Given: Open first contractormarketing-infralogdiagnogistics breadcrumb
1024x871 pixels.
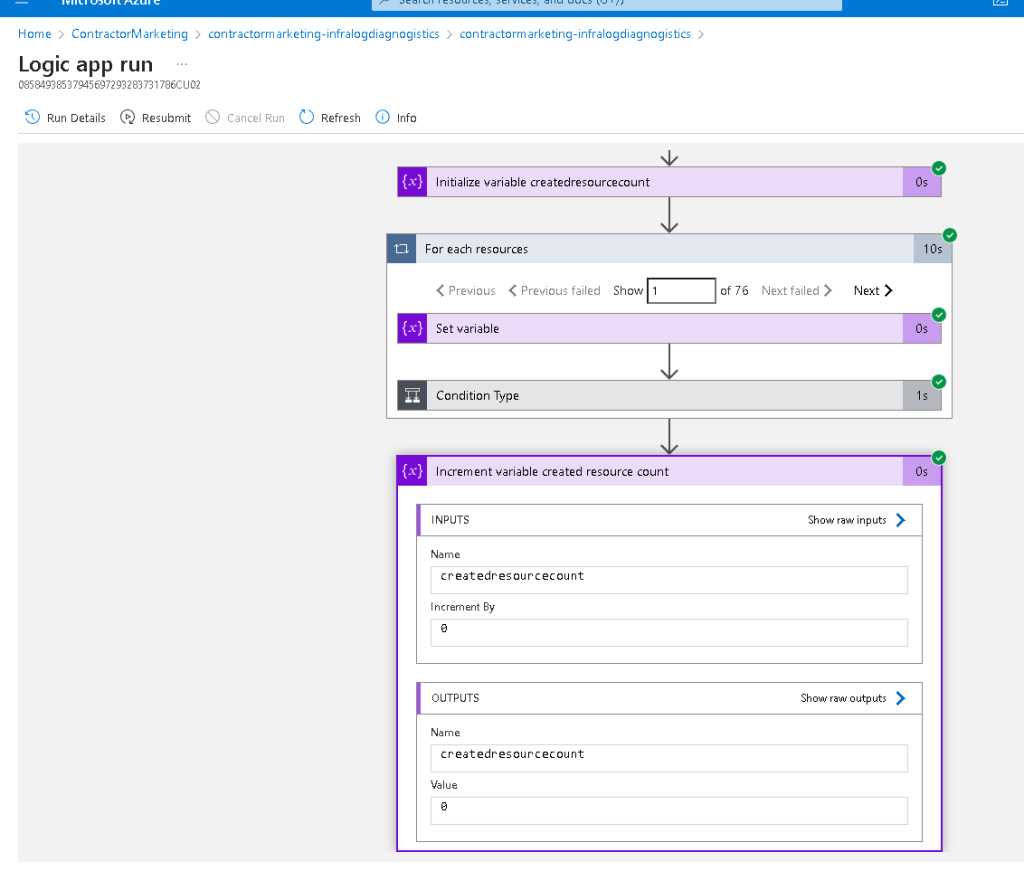Looking at the screenshot, I should point(323,34).
